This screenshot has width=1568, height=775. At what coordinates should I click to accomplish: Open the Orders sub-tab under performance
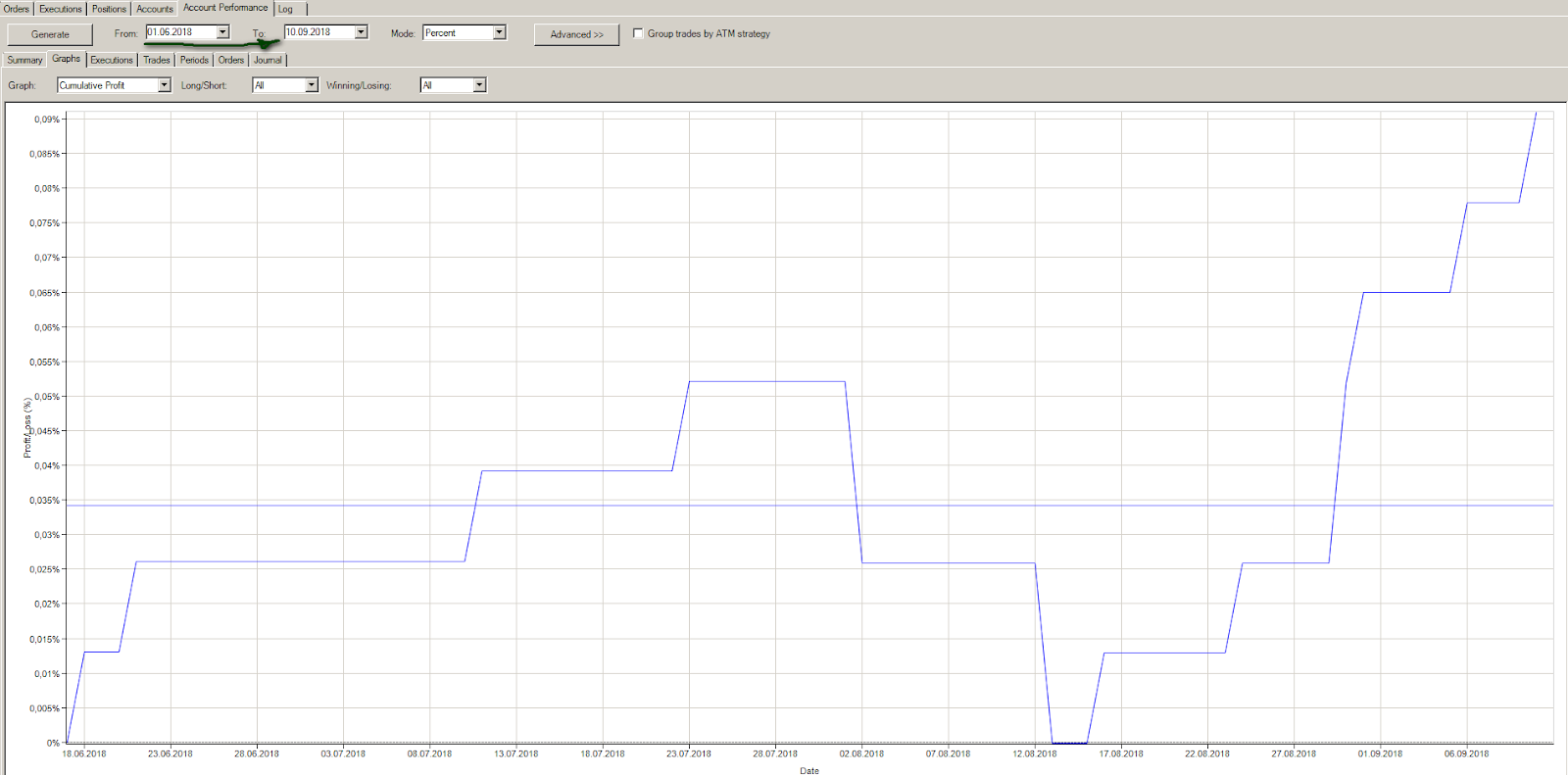231,60
